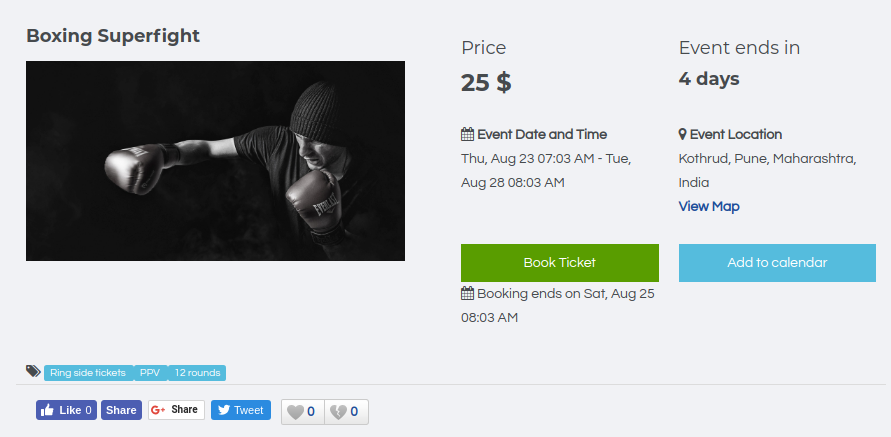Image resolution: width=891 pixels, height=437 pixels.
Task: Click the calendar icon beside Booking ends on
Action: [467, 294]
